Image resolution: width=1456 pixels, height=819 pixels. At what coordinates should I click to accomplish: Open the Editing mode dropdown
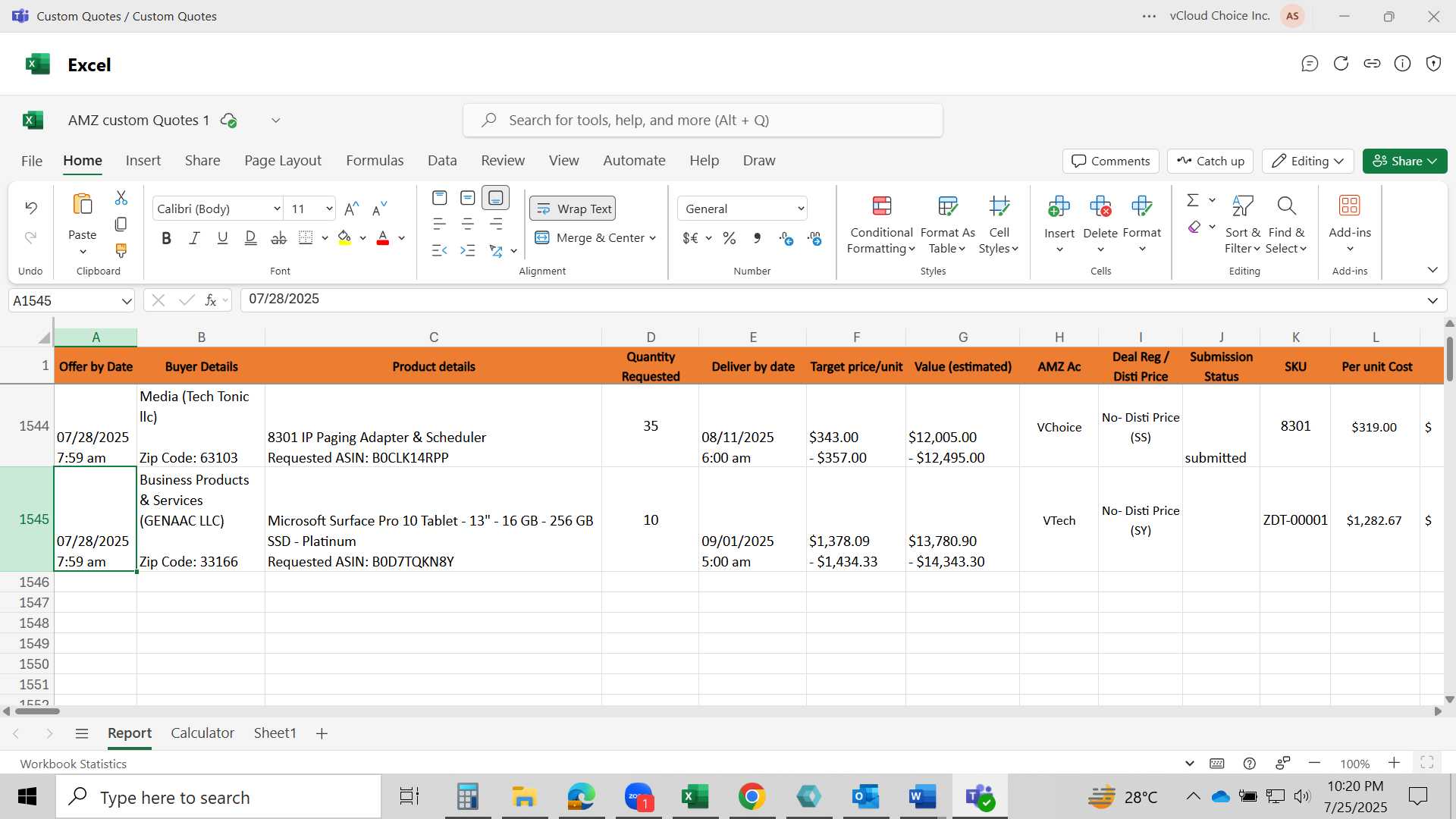(x=1308, y=161)
